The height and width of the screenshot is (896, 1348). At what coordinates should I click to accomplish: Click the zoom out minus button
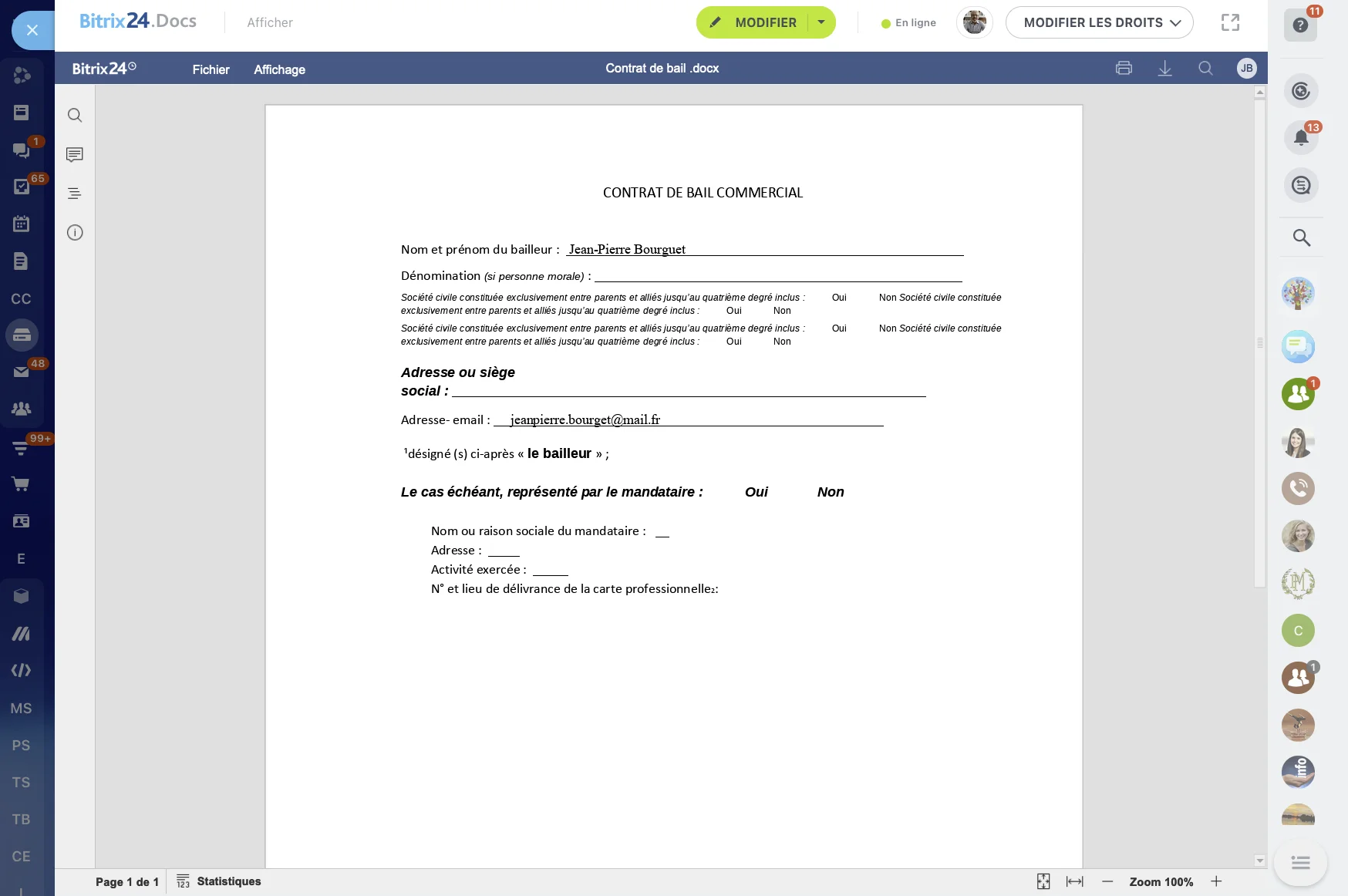pos(1107,881)
